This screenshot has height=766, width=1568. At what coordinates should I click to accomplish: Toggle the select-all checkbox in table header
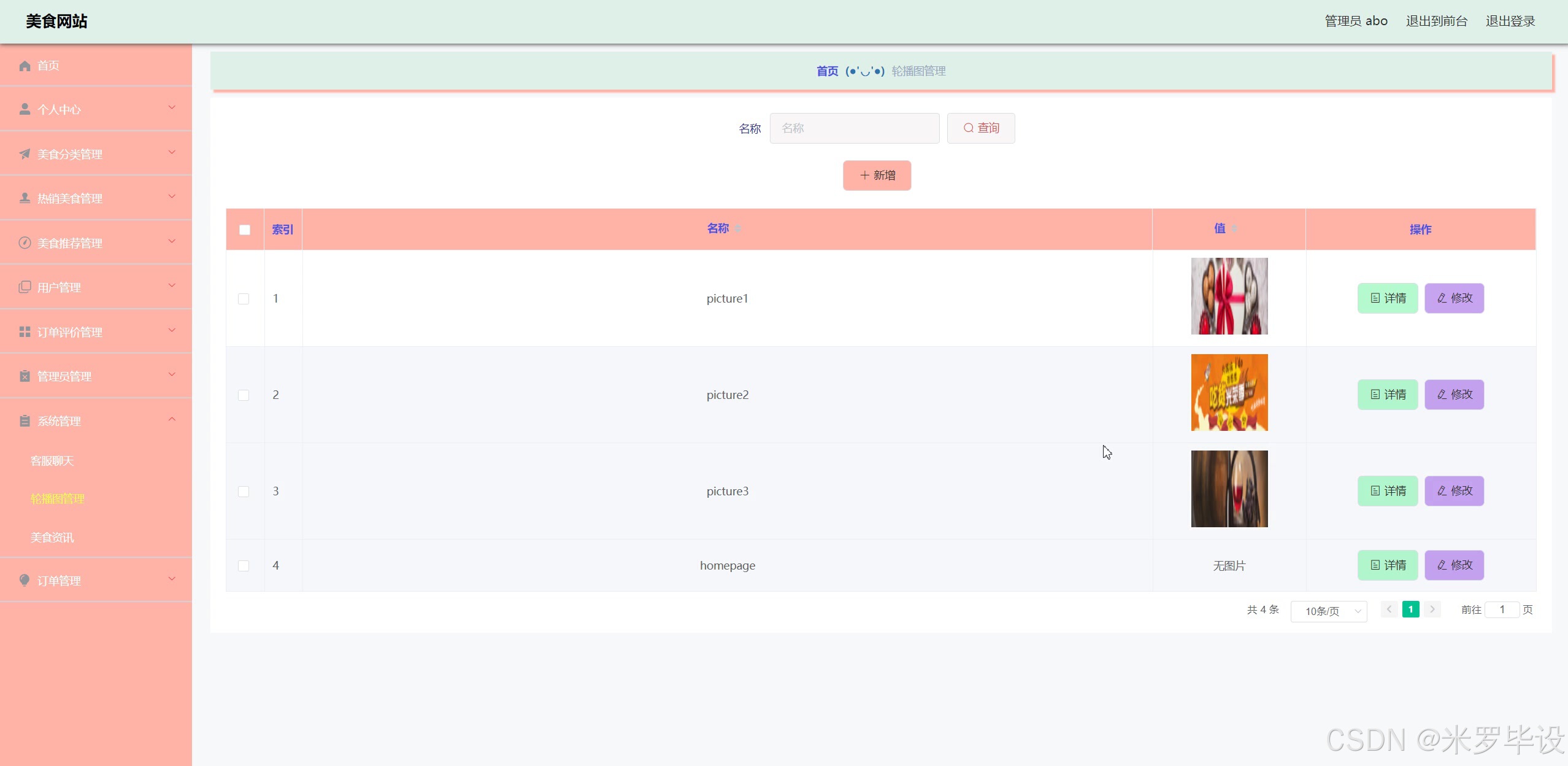click(x=245, y=230)
